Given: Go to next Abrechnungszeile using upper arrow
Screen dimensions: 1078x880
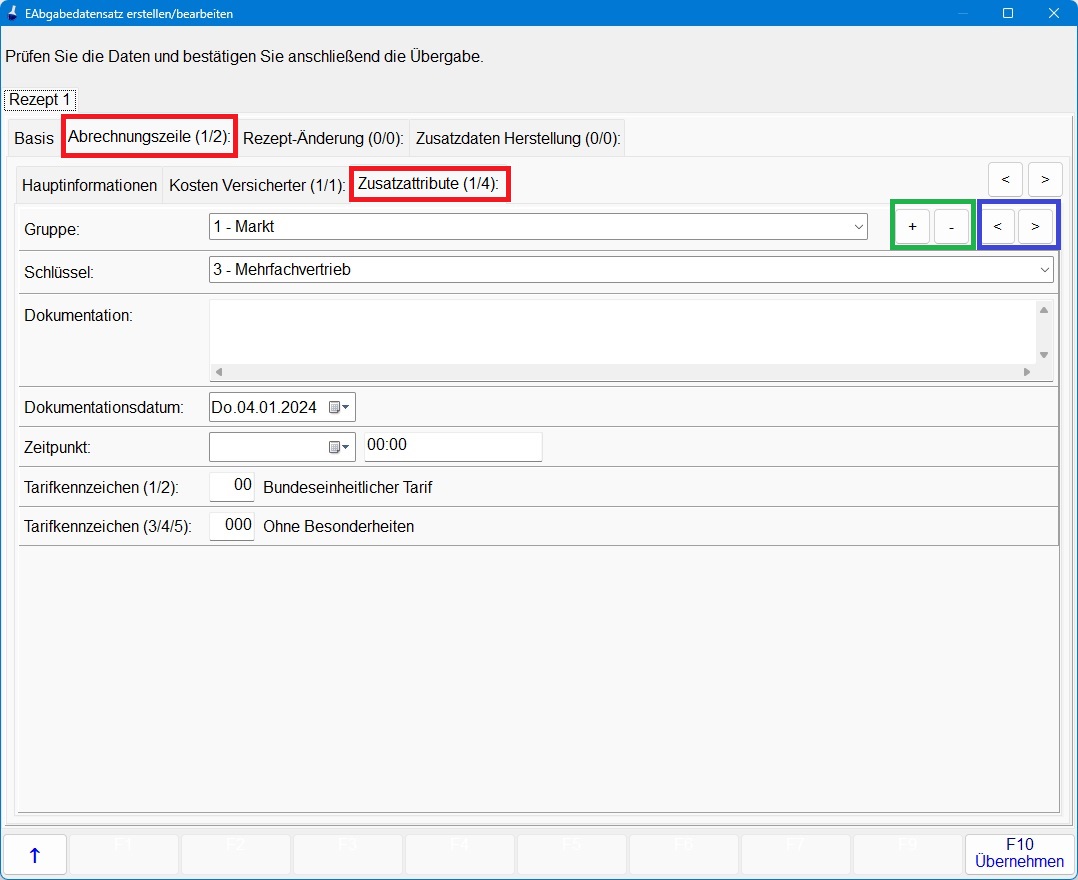Looking at the screenshot, I should (1045, 179).
